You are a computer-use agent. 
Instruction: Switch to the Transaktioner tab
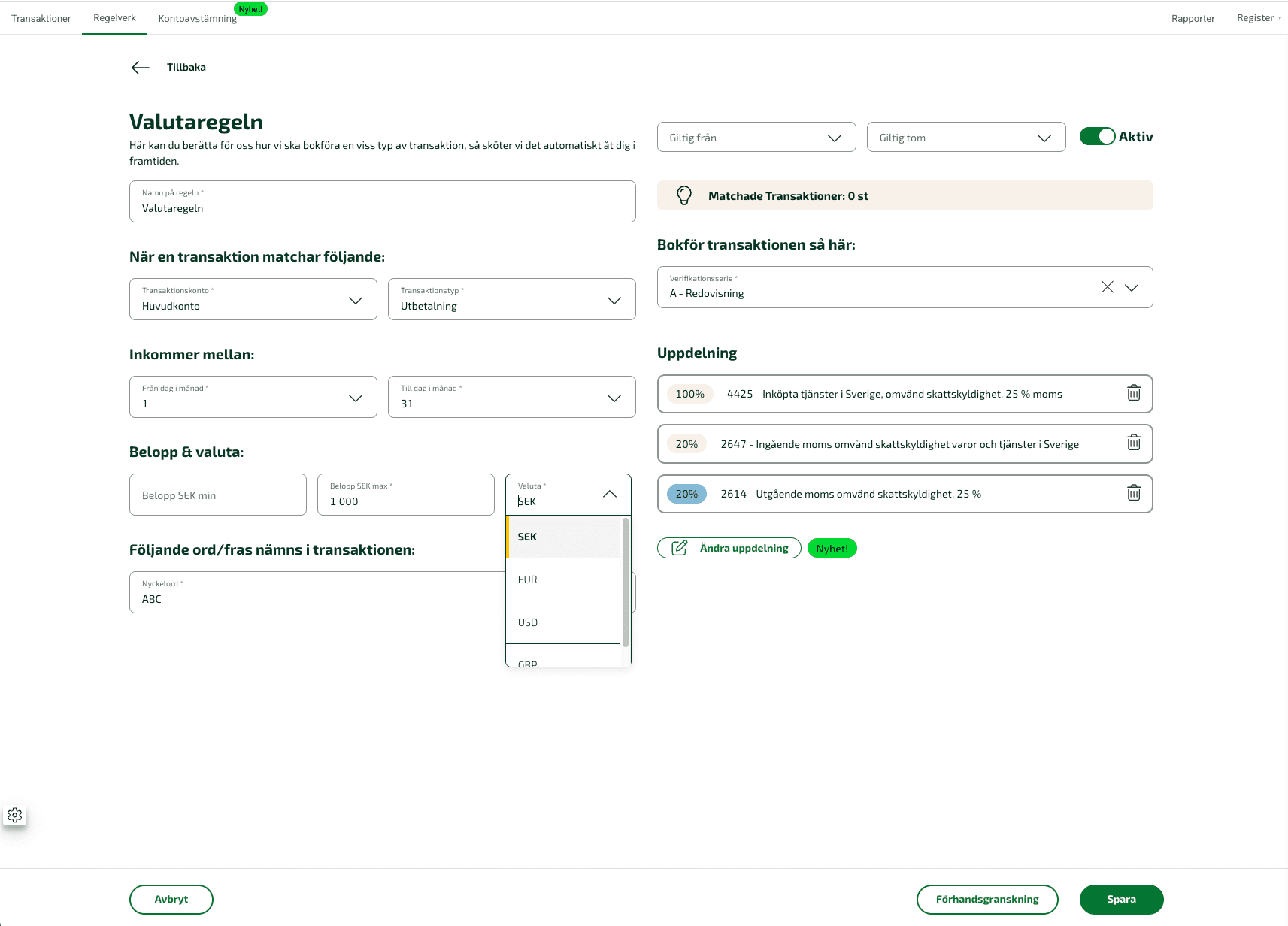coord(41,18)
